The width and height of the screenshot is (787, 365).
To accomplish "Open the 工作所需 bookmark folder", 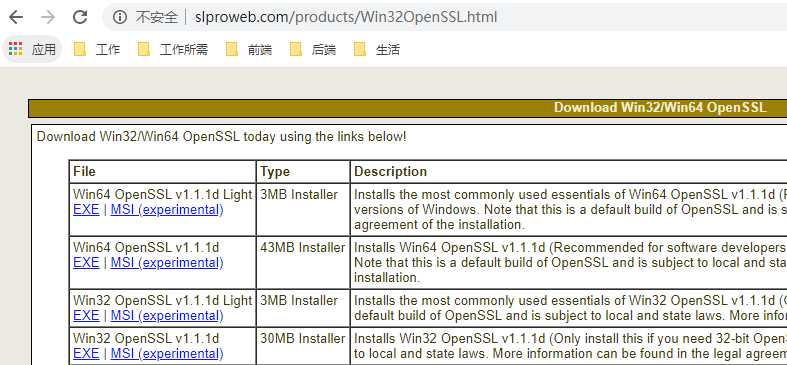I will point(173,49).
